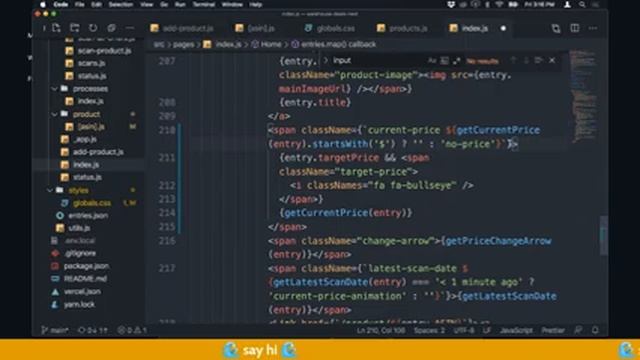Toggle Match Case in find widget
This screenshot has width=640, height=360.
tap(432, 60)
